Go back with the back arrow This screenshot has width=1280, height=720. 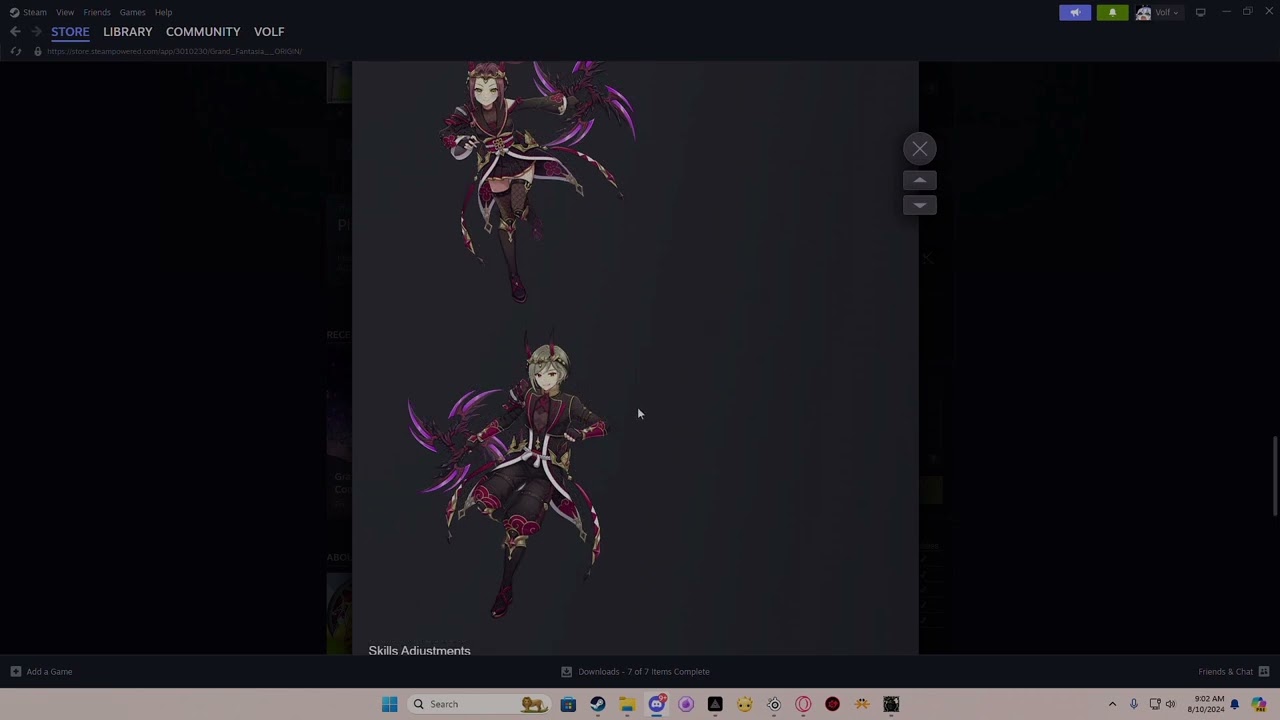click(x=15, y=32)
